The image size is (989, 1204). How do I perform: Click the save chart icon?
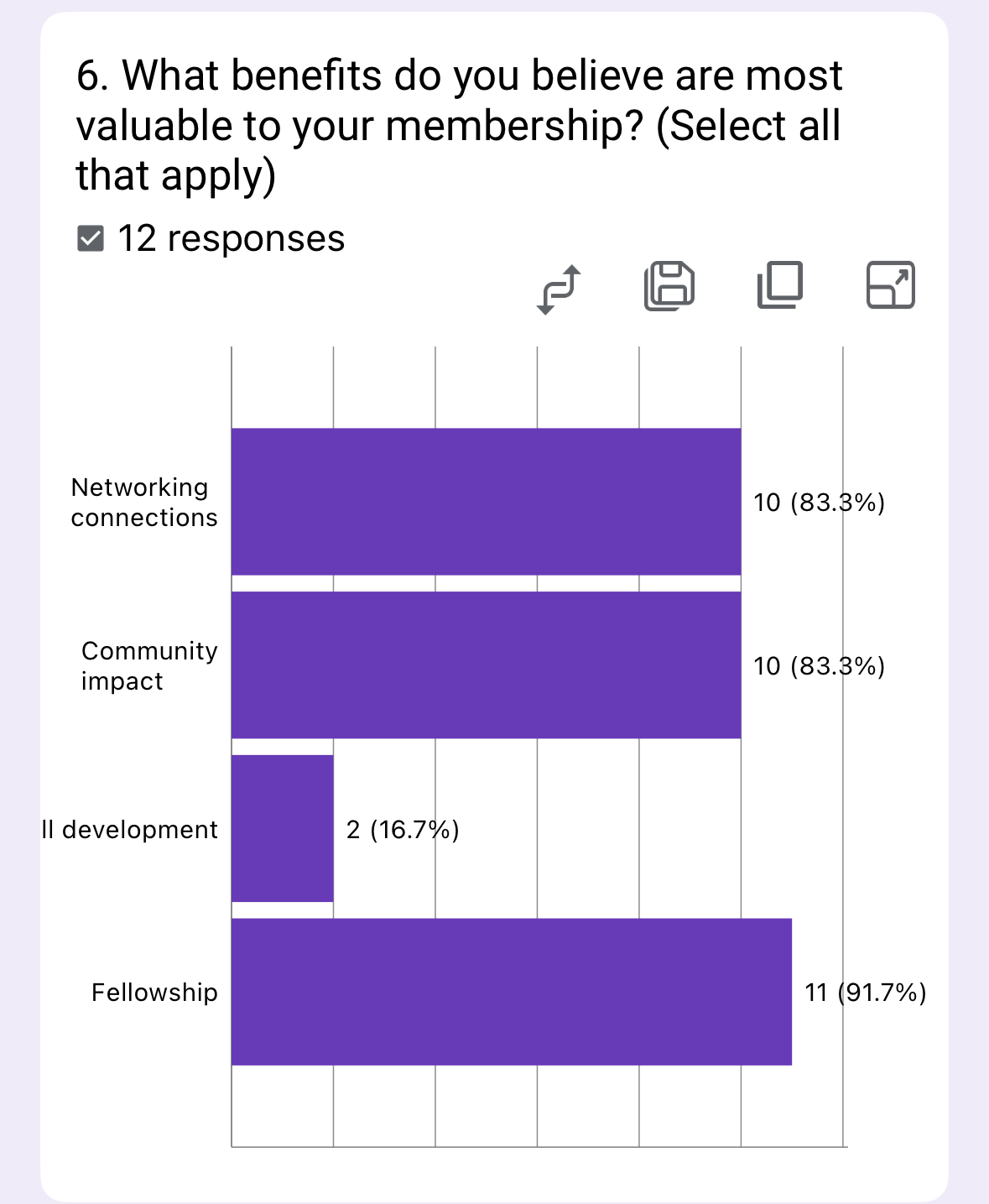(x=669, y=286)
